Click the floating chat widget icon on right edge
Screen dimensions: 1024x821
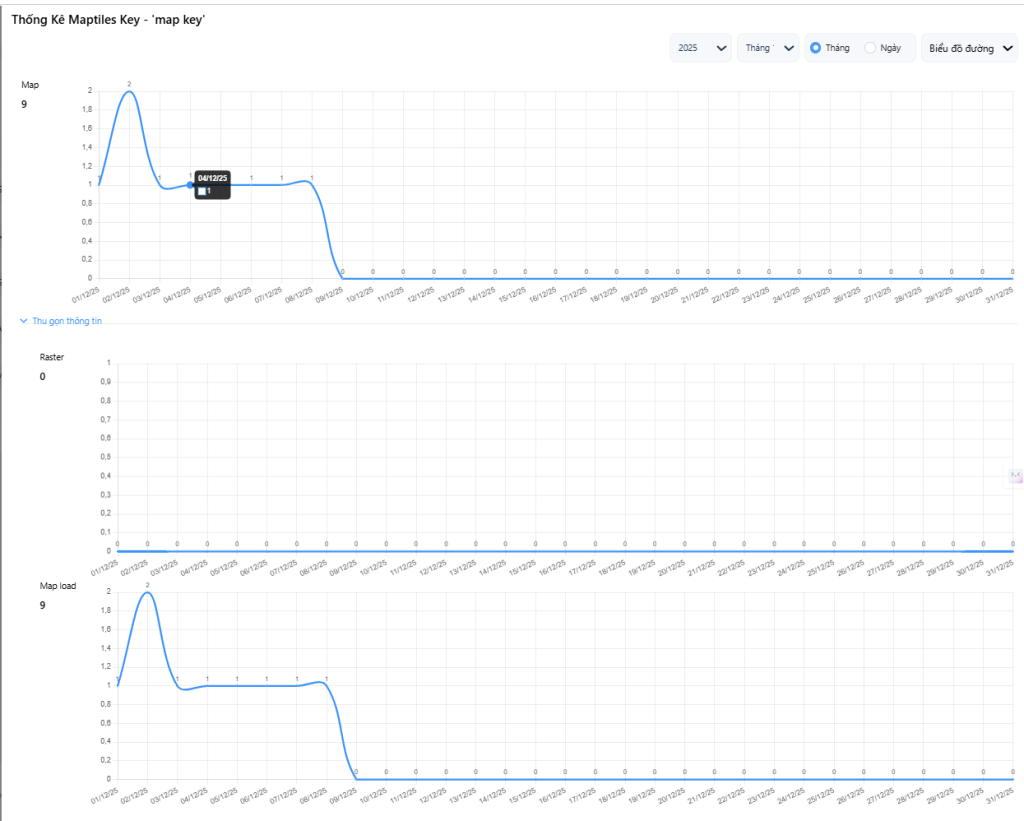[1014, 476]
